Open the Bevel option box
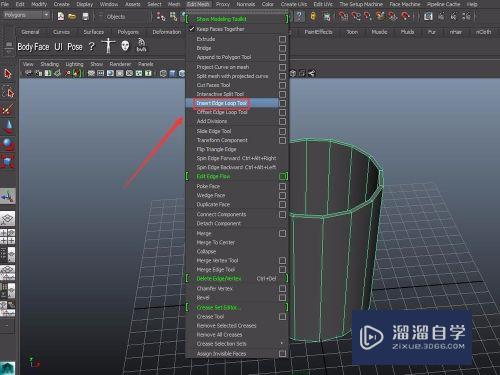Image resolution: width=500 pixels, height=375 pixels. [x=282, y=298]
